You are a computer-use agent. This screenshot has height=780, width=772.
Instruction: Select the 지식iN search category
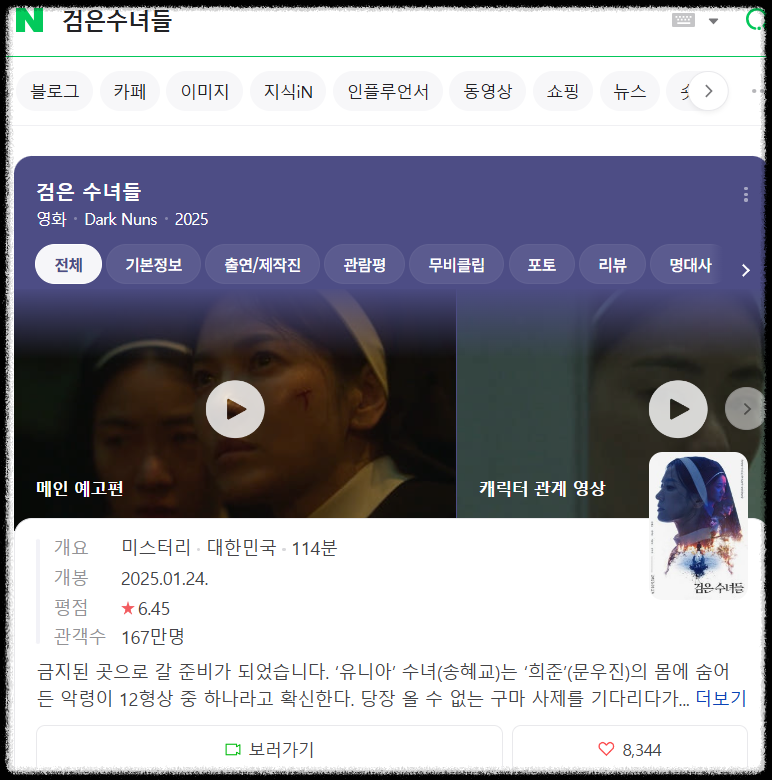click(288, 91)
